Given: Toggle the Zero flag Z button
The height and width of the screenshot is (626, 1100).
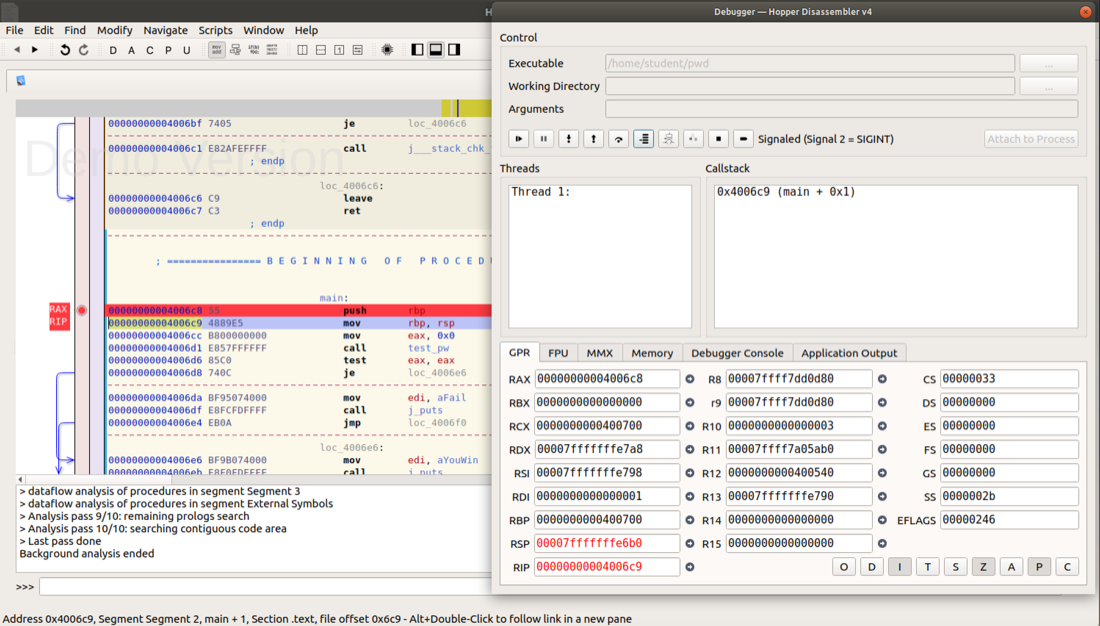Looking at the screenshot, I should click(983, 567).
